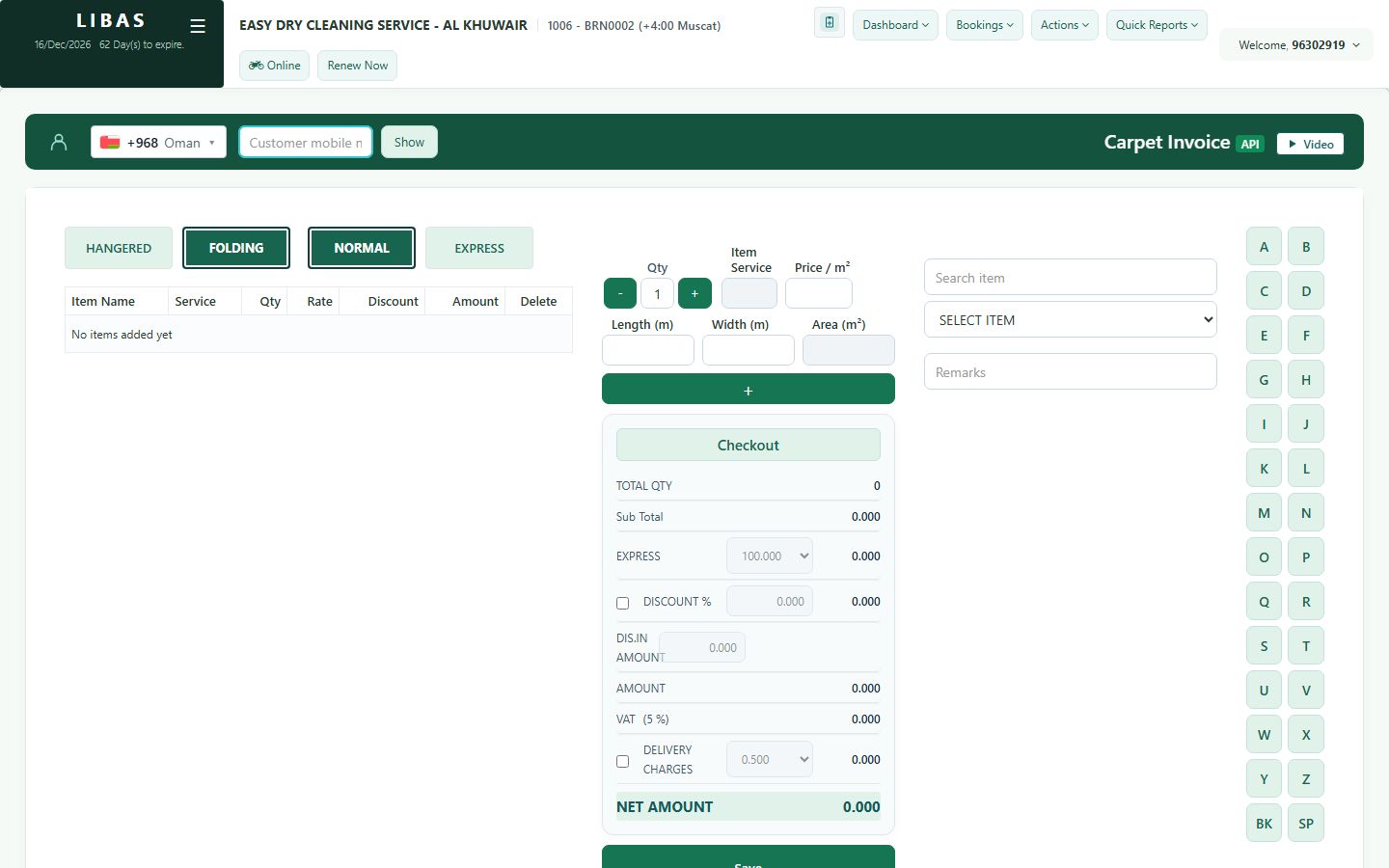This screenshot has height=868, width=1389.
Task: Expand the delivery charges 0.500 dropdown
Action: tap(770, 759)
